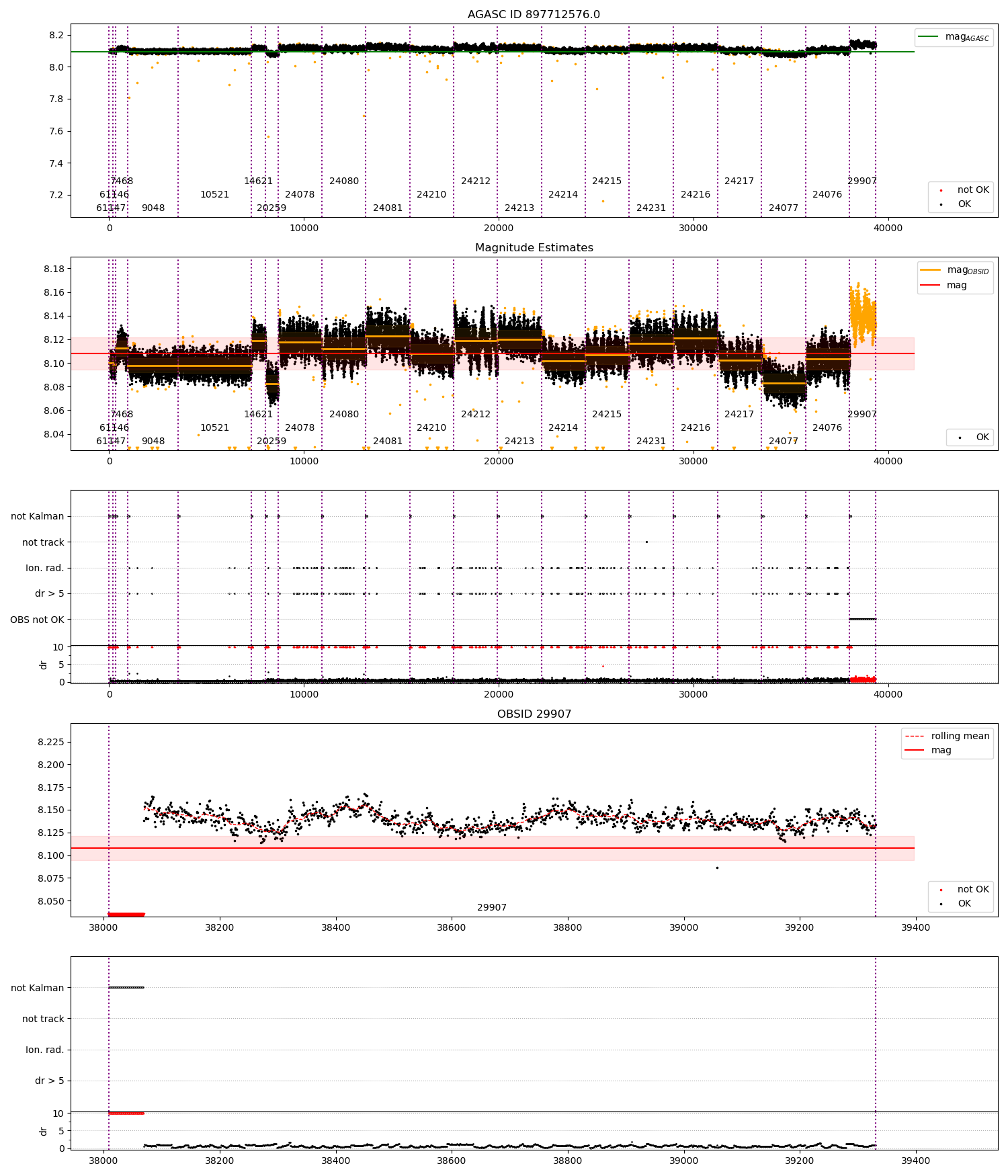Click the '29907' label inside OBSID 29907 plot
Image resolution: width=1008 pixels, height=1176 pixels.
[492, 908]
